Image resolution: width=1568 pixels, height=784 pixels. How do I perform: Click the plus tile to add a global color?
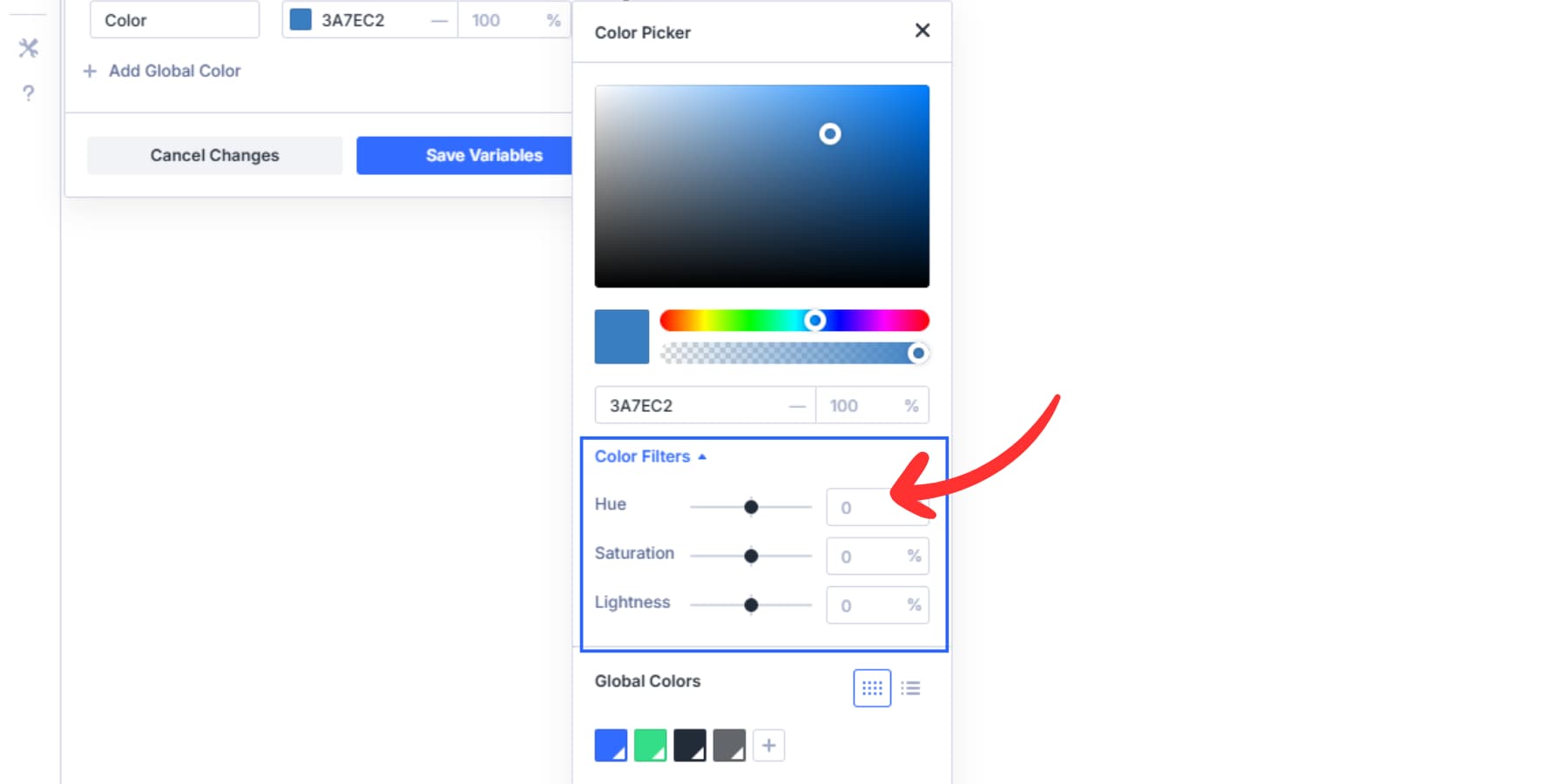[x=769, y=745]
